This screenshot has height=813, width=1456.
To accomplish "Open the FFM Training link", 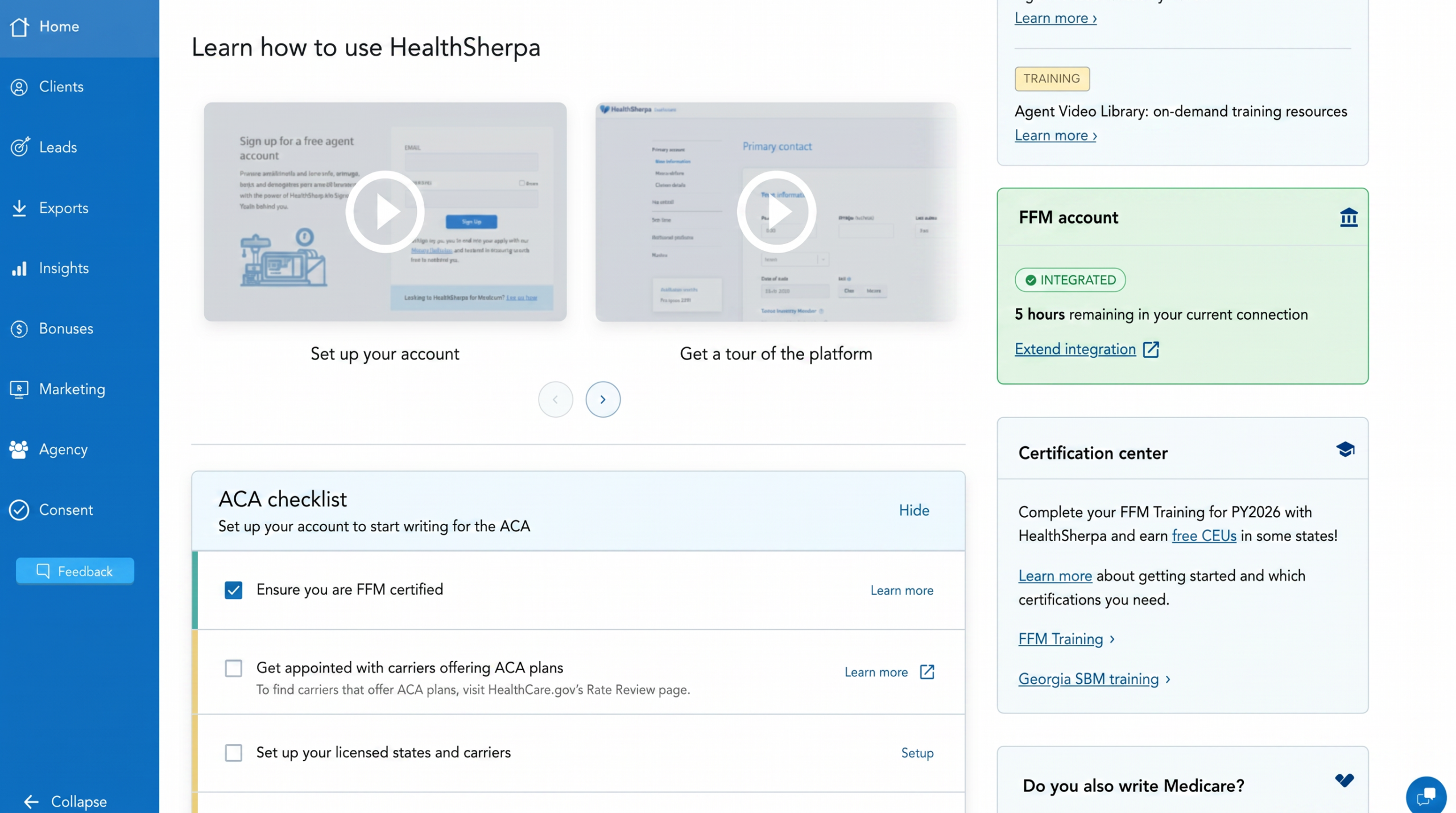I will pos(1060,639).
